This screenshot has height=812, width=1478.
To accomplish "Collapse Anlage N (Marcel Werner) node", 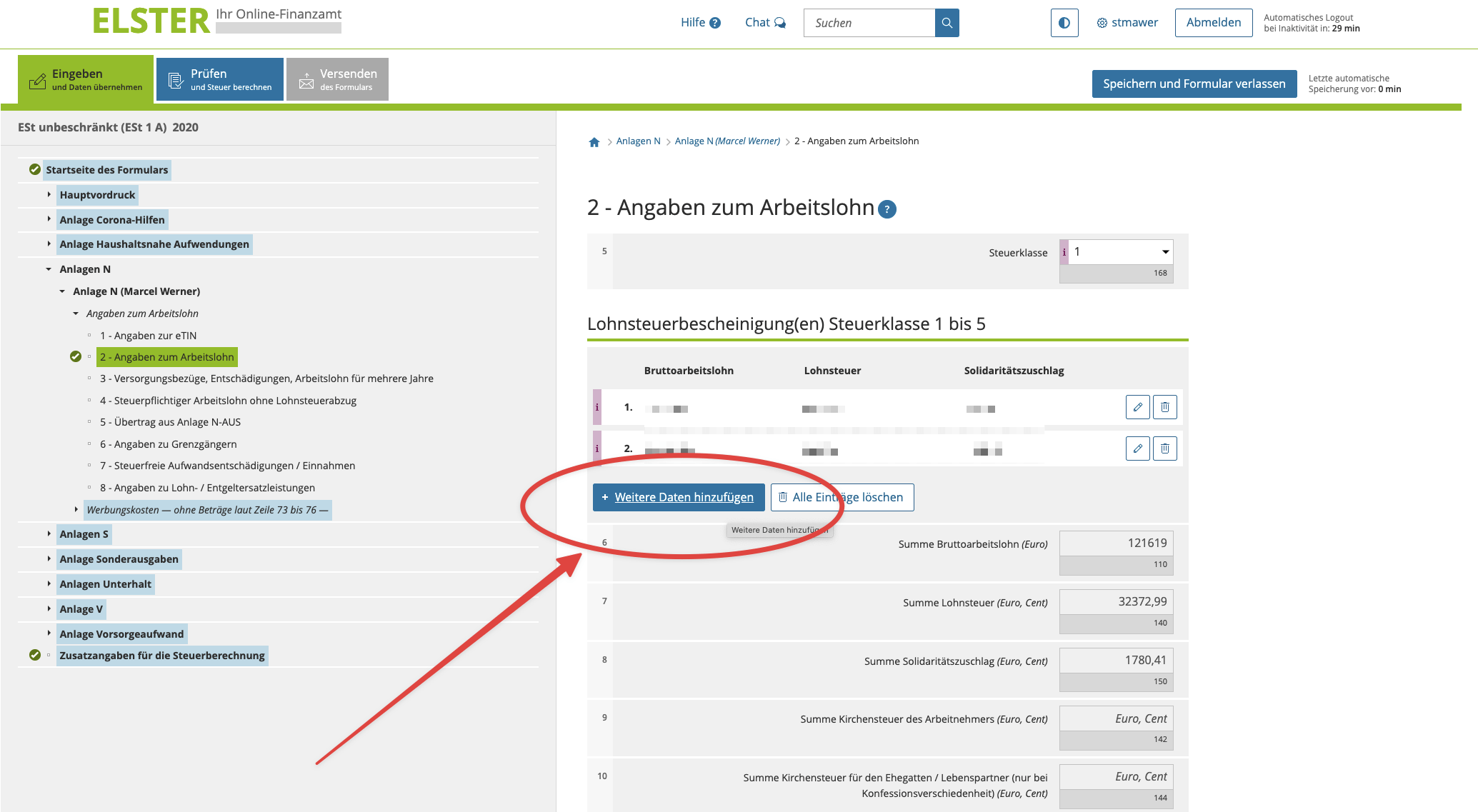I will (x=62, y=291).
